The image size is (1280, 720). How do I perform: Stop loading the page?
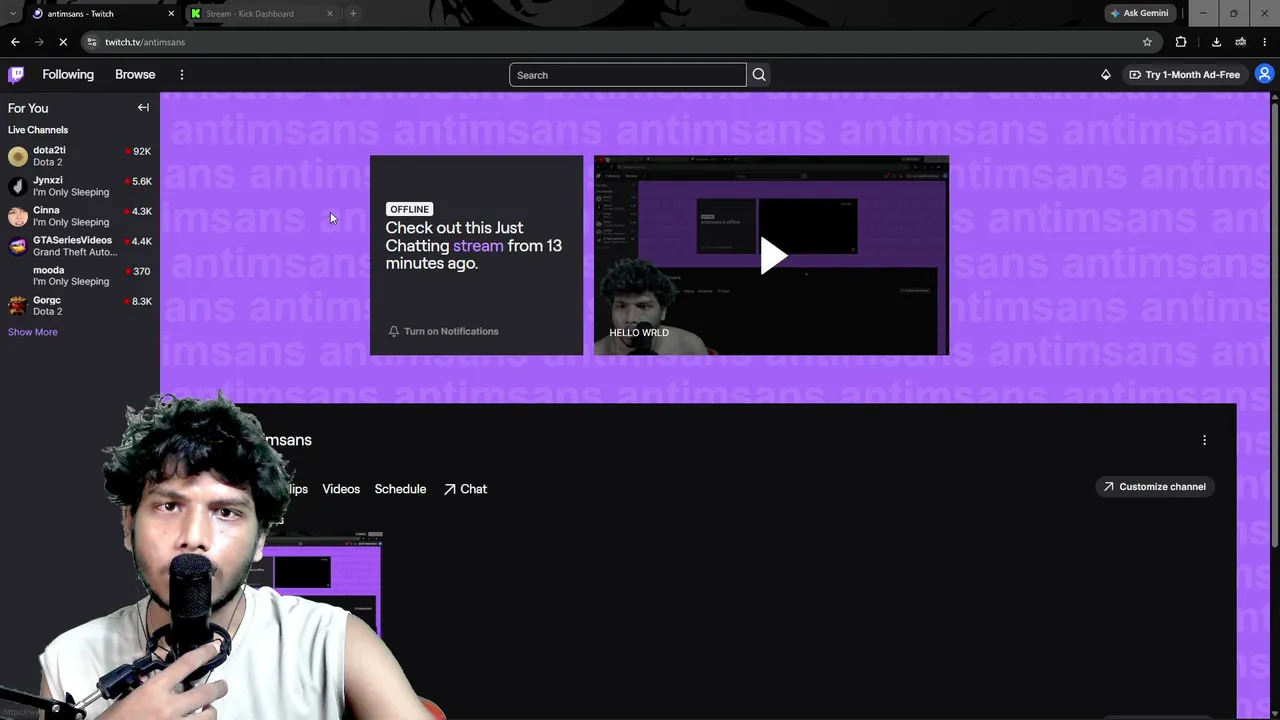(x=63, y=42)
